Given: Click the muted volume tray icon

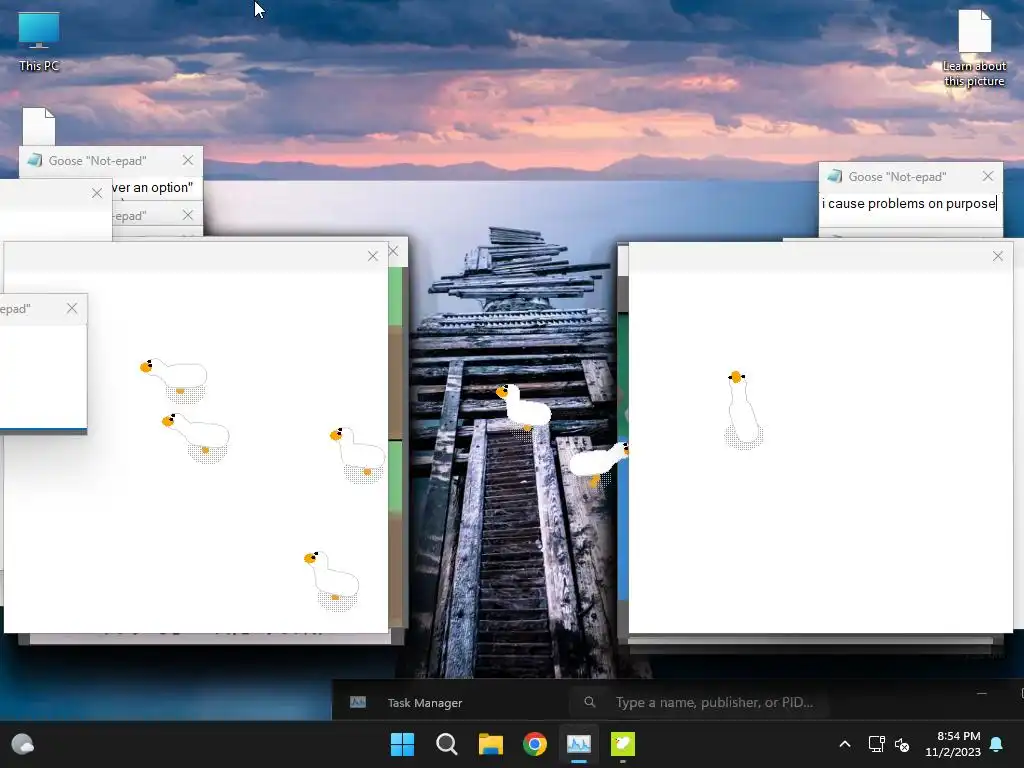Looking at the screenshot, I should click(x=902, y=744).
